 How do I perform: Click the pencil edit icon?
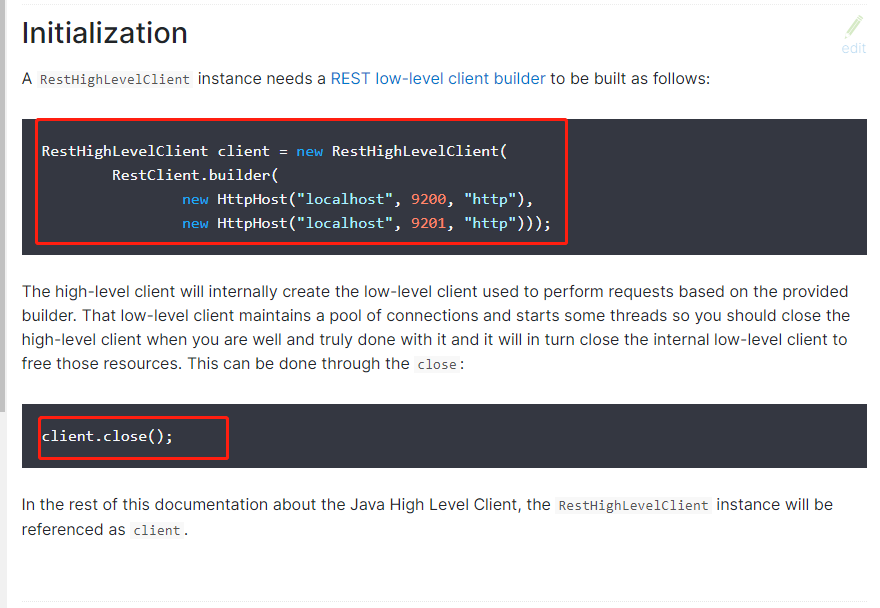point(853,27)
